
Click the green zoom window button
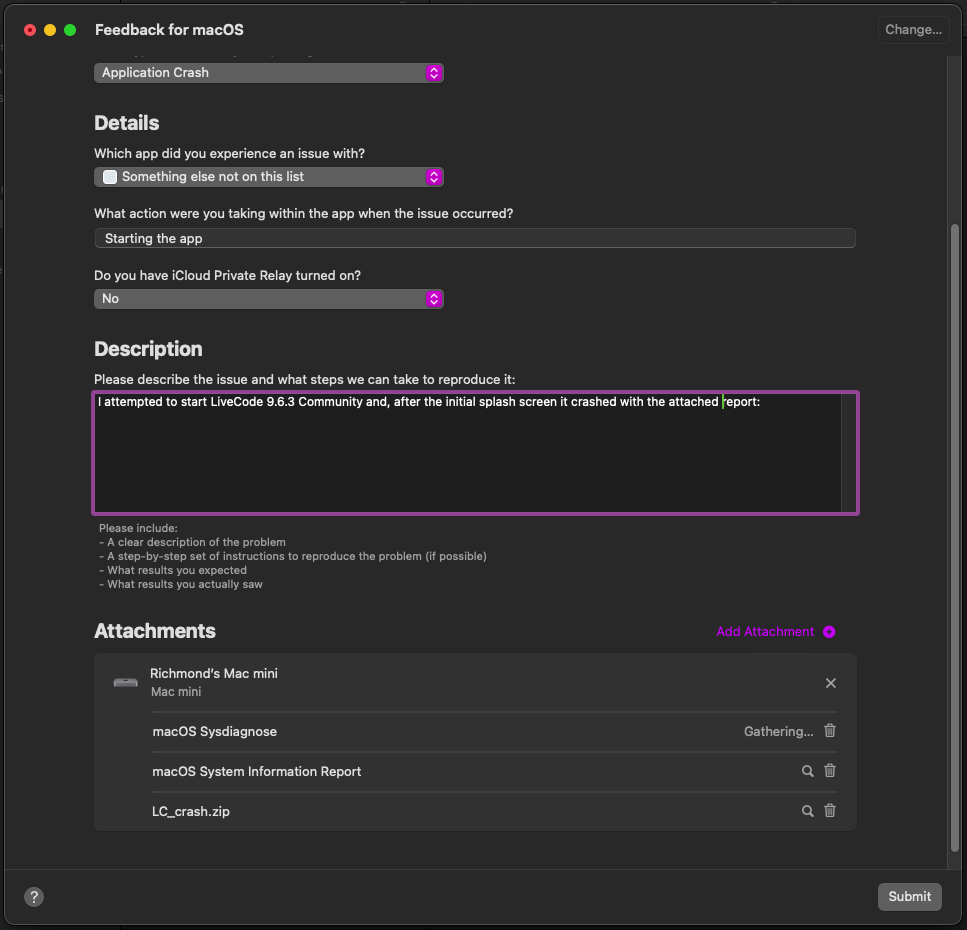coord(70,30)
